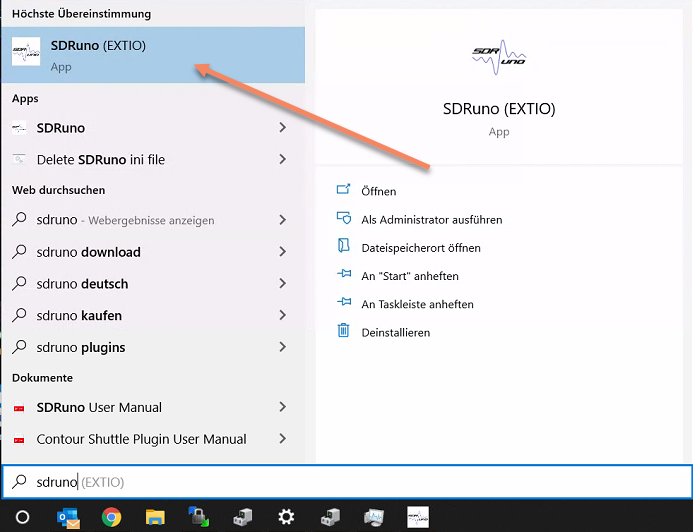Click into the search box containing sdruno
This screenshot has width=693, height=532.
click(346, 482)
